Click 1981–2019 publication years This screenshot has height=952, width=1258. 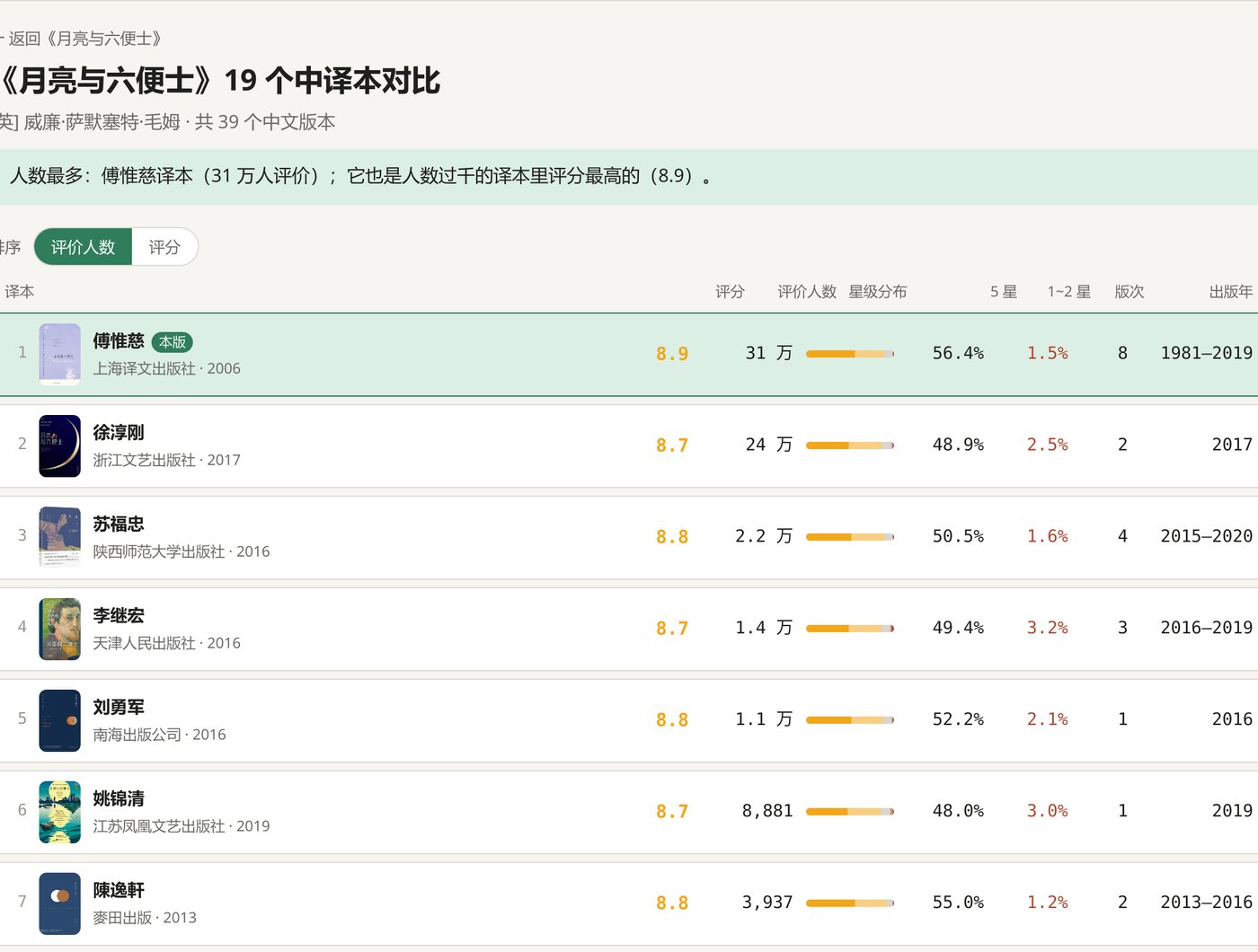(1207, 353)
